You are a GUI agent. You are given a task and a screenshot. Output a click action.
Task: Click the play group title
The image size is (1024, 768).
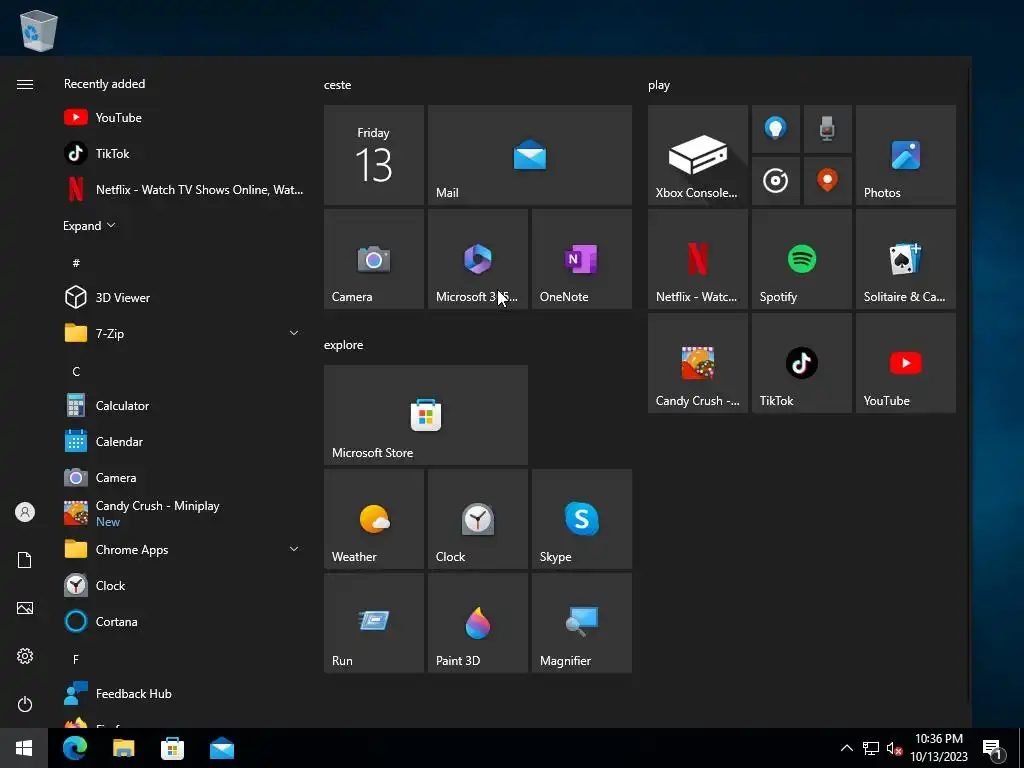[658, 85]
